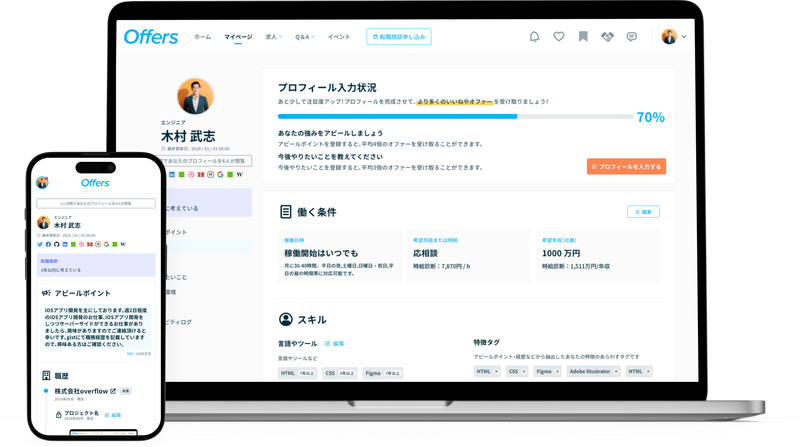This screenshot has height=447, width=800.
Task: Click the Facebook icon on phone profile
Action: click(48, 244)
